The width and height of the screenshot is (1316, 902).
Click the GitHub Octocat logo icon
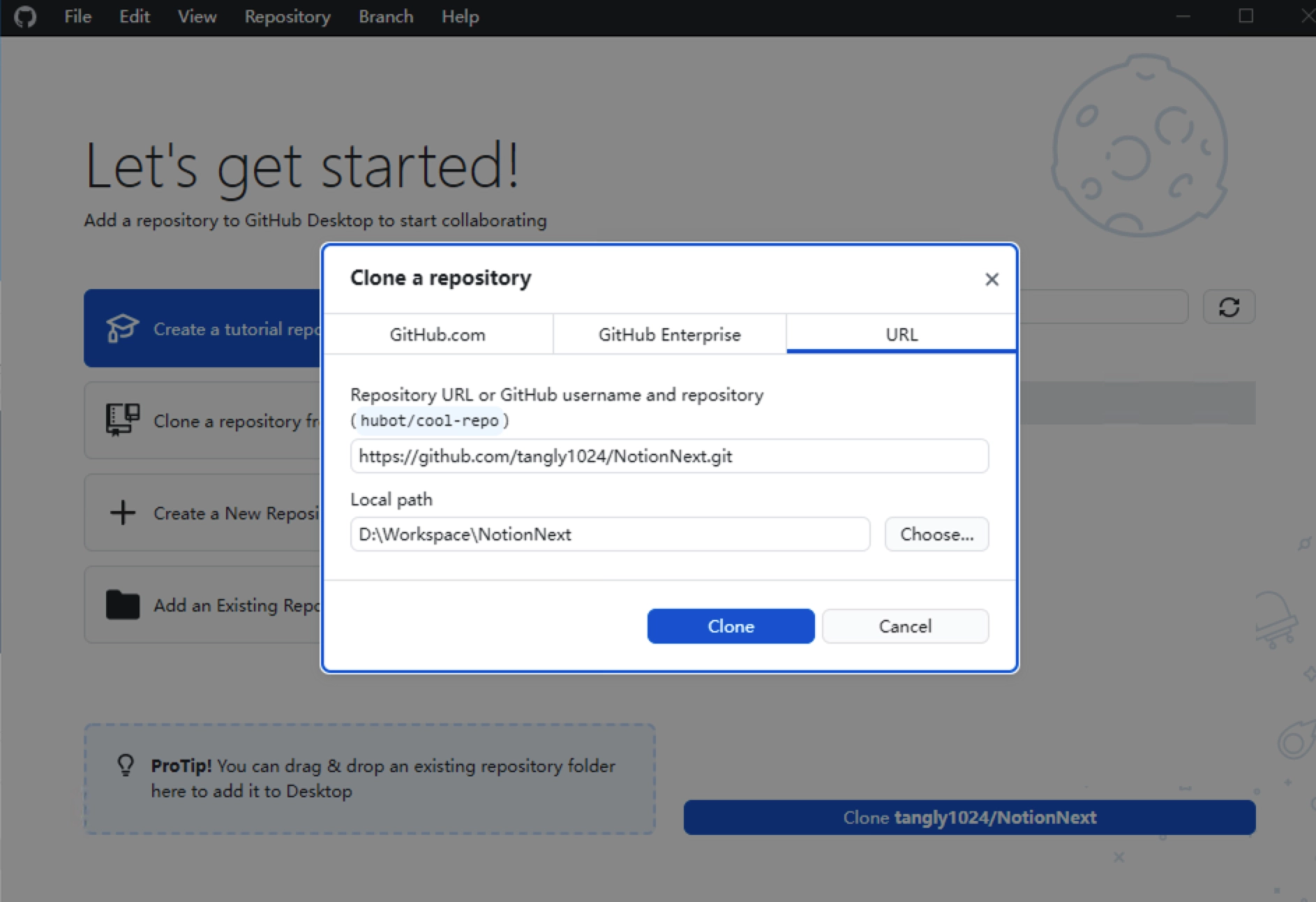pyautogui.click(x=25, y=17)
